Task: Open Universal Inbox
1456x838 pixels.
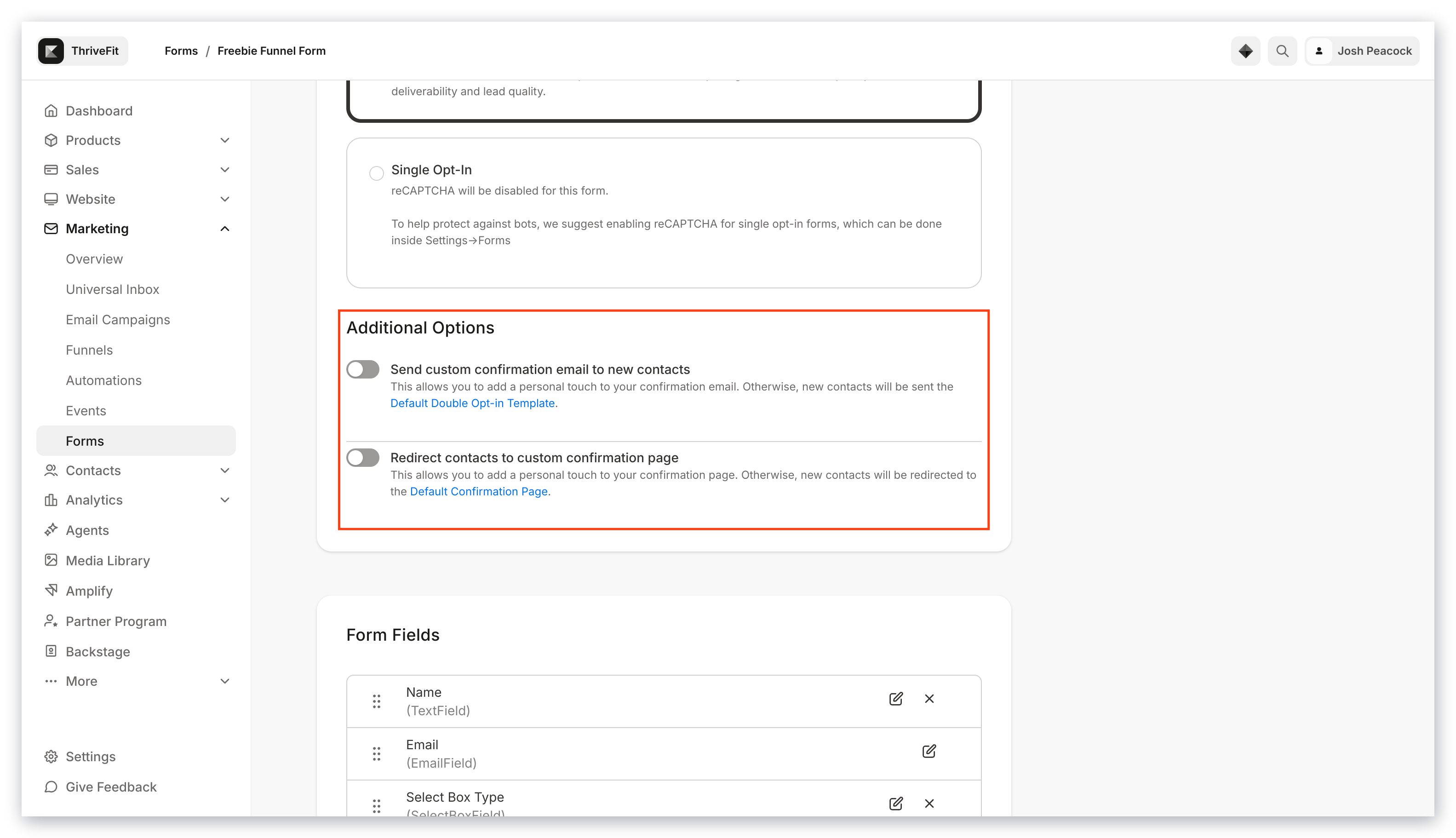Action: click(112, 289)
